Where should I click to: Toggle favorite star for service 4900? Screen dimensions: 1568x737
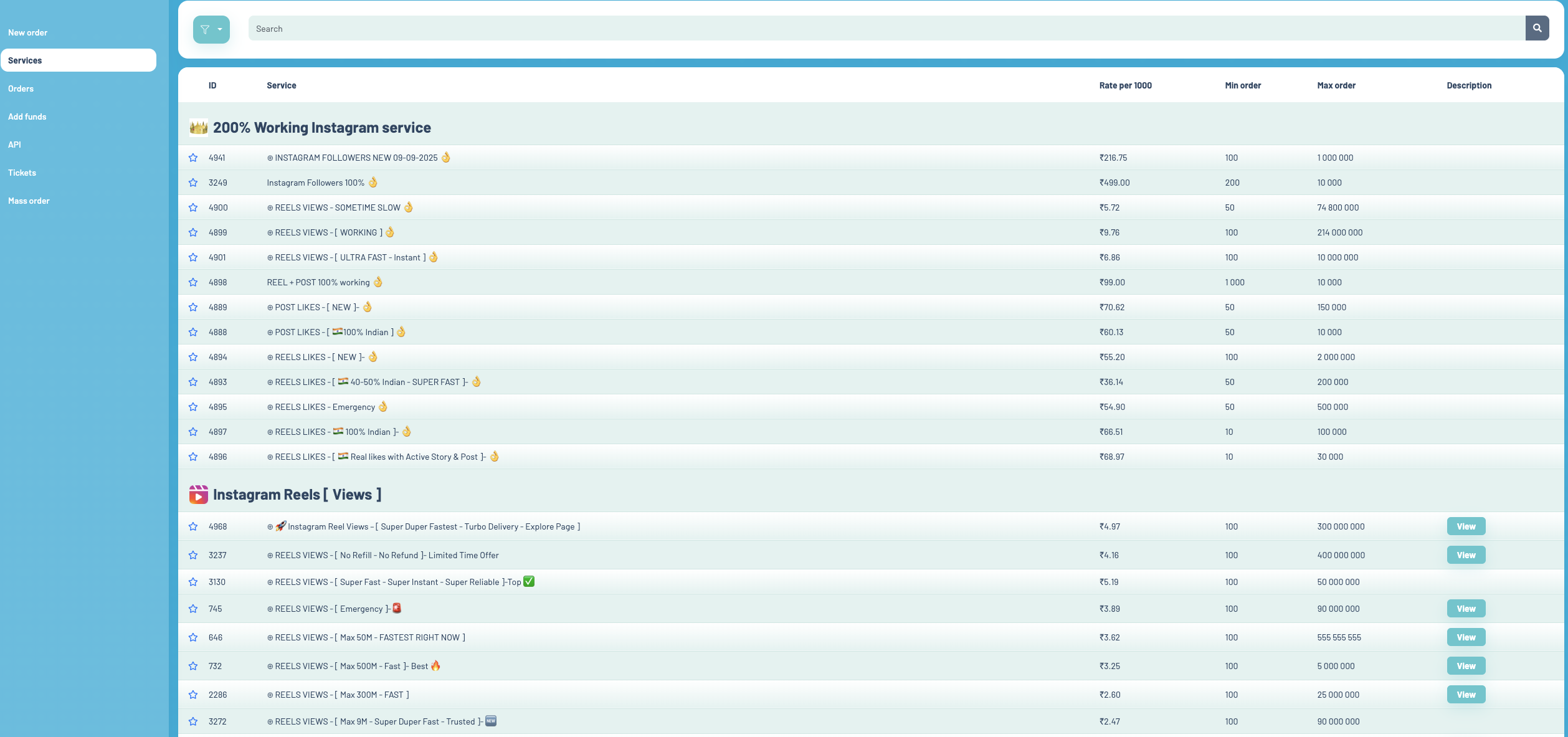[x=193, y=207]
